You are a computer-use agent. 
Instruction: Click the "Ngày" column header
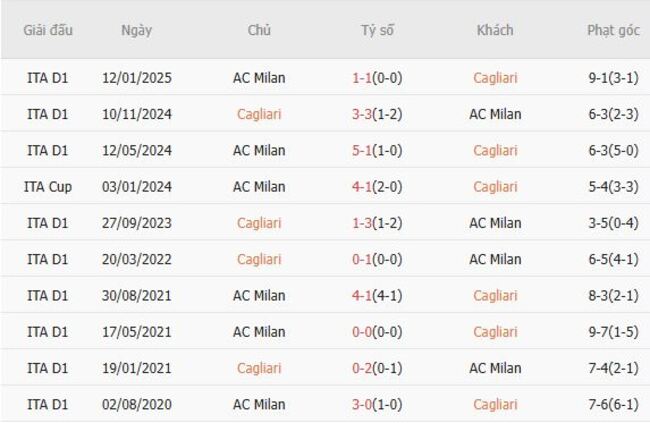137,30
